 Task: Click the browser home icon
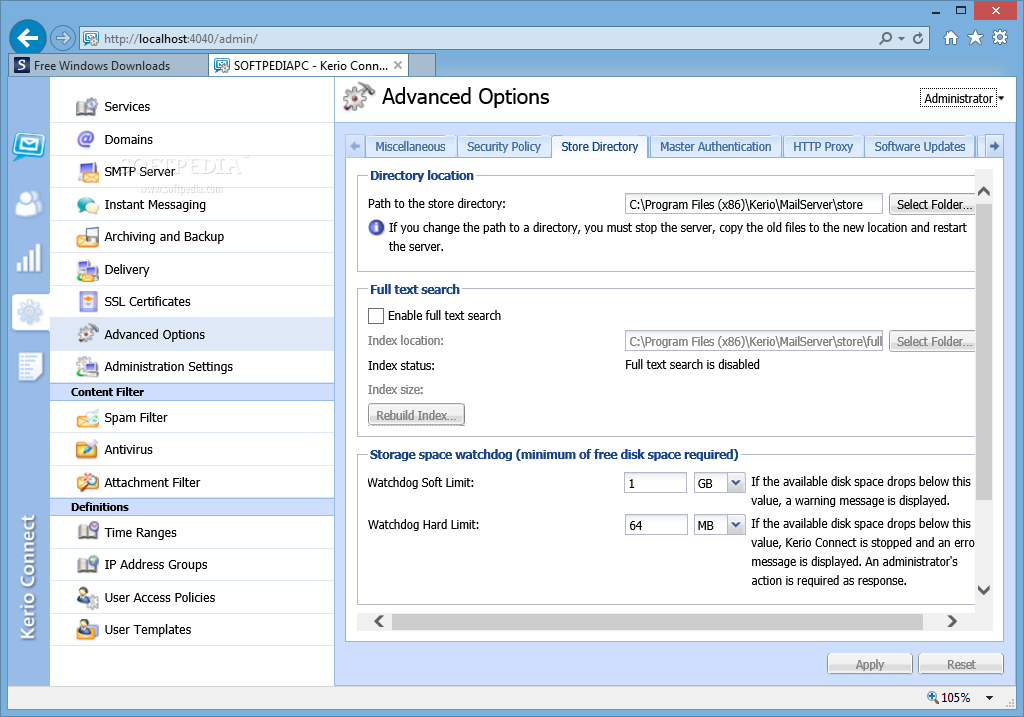(951, 38)
